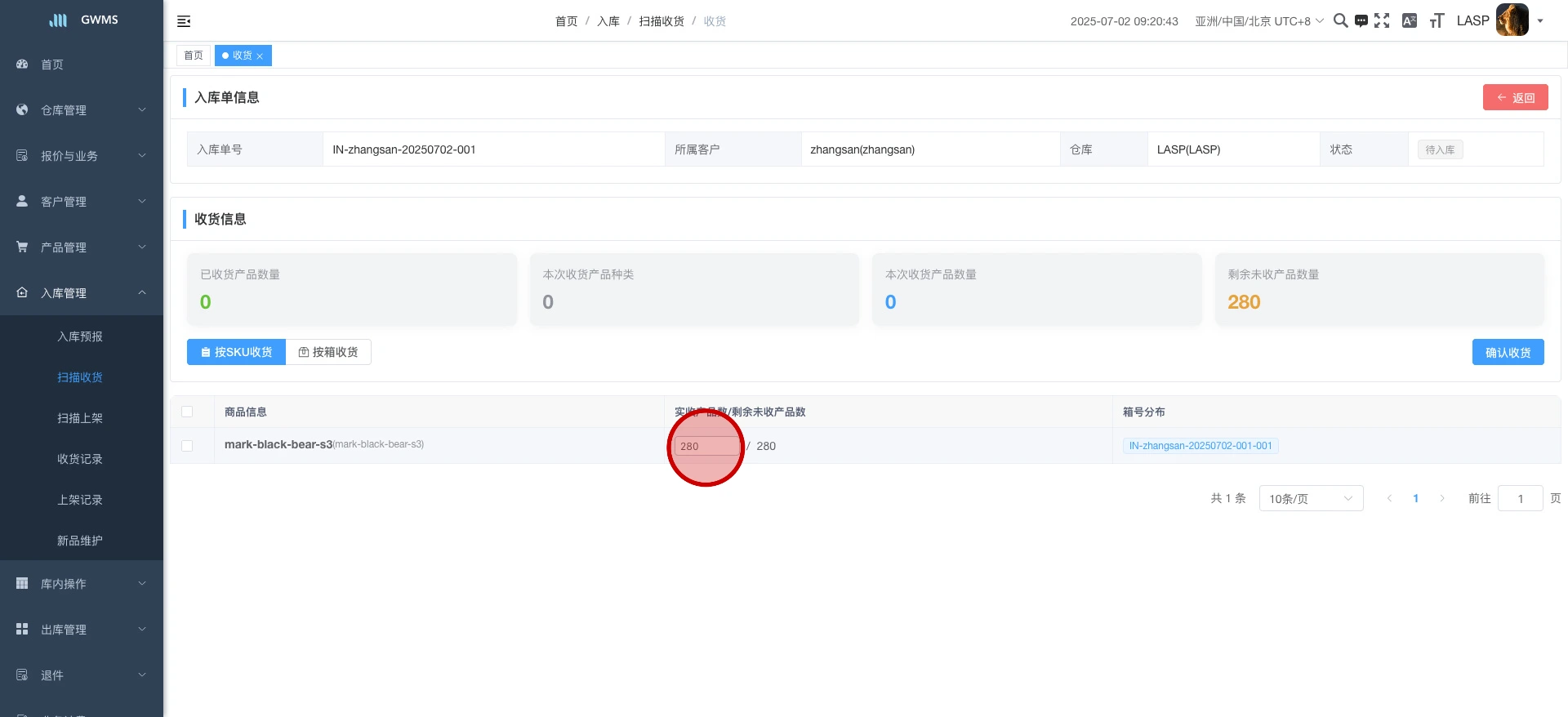Open the timezone 亚洲/中国/北京 dropdown
1568x717 pixels.
[1258, 21]
